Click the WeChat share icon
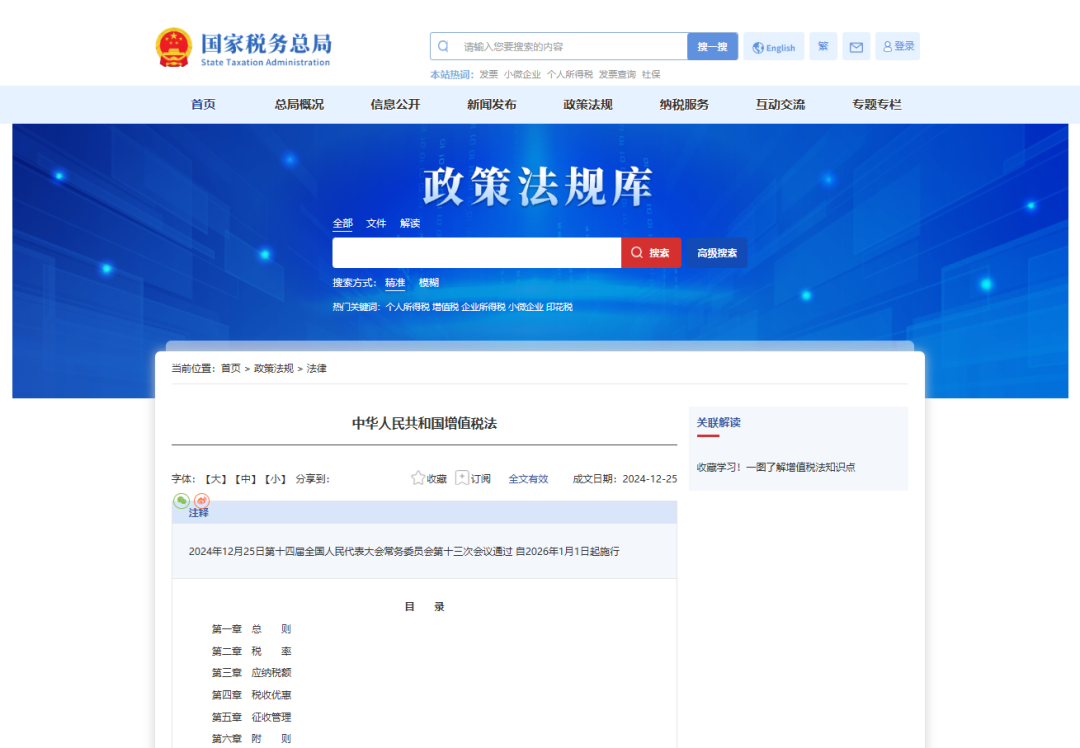The width and height of the screenshot is (1080, 748). click(181, 500)
